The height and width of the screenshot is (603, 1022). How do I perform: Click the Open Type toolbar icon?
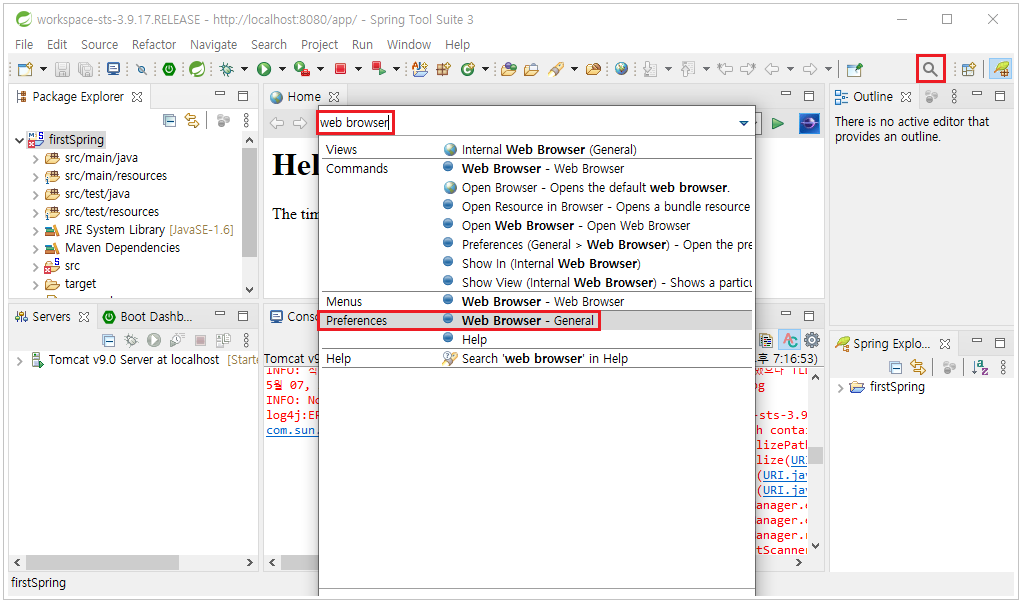(x=508, y=68)
